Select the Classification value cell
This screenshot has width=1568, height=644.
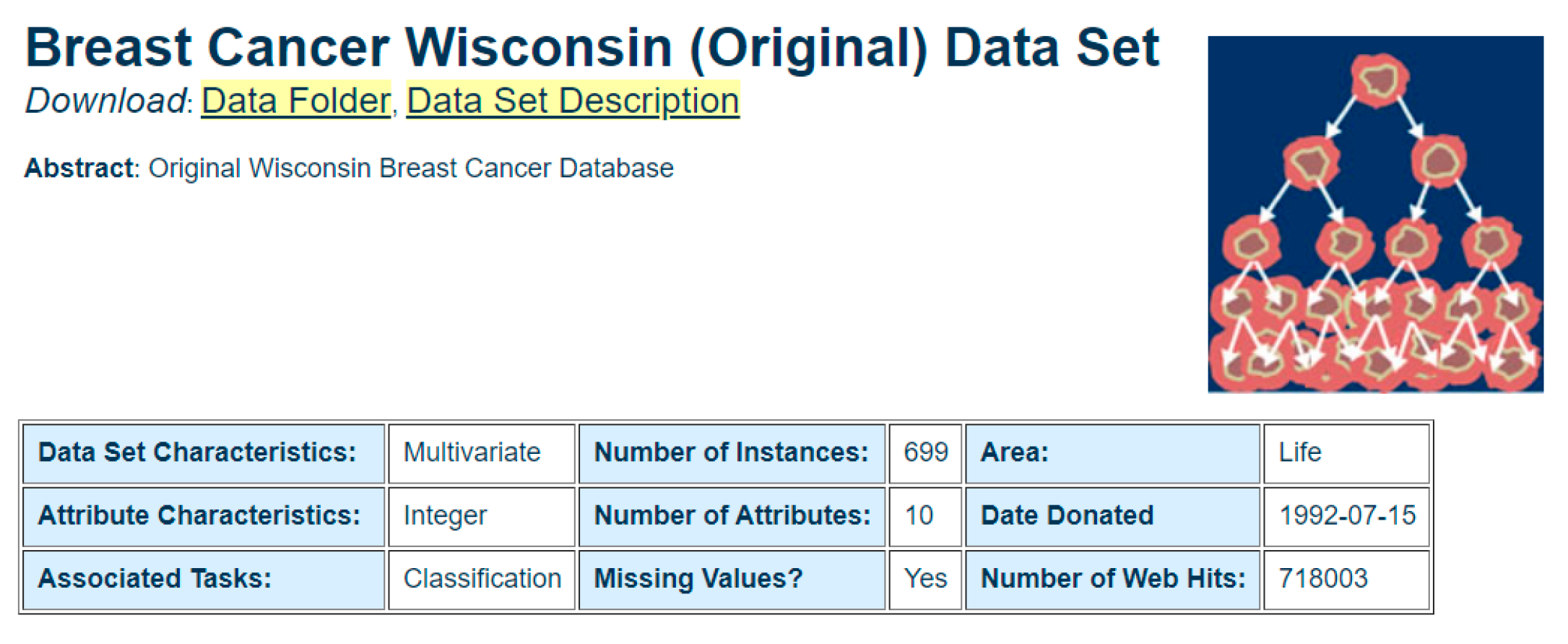tap(482, 578)
